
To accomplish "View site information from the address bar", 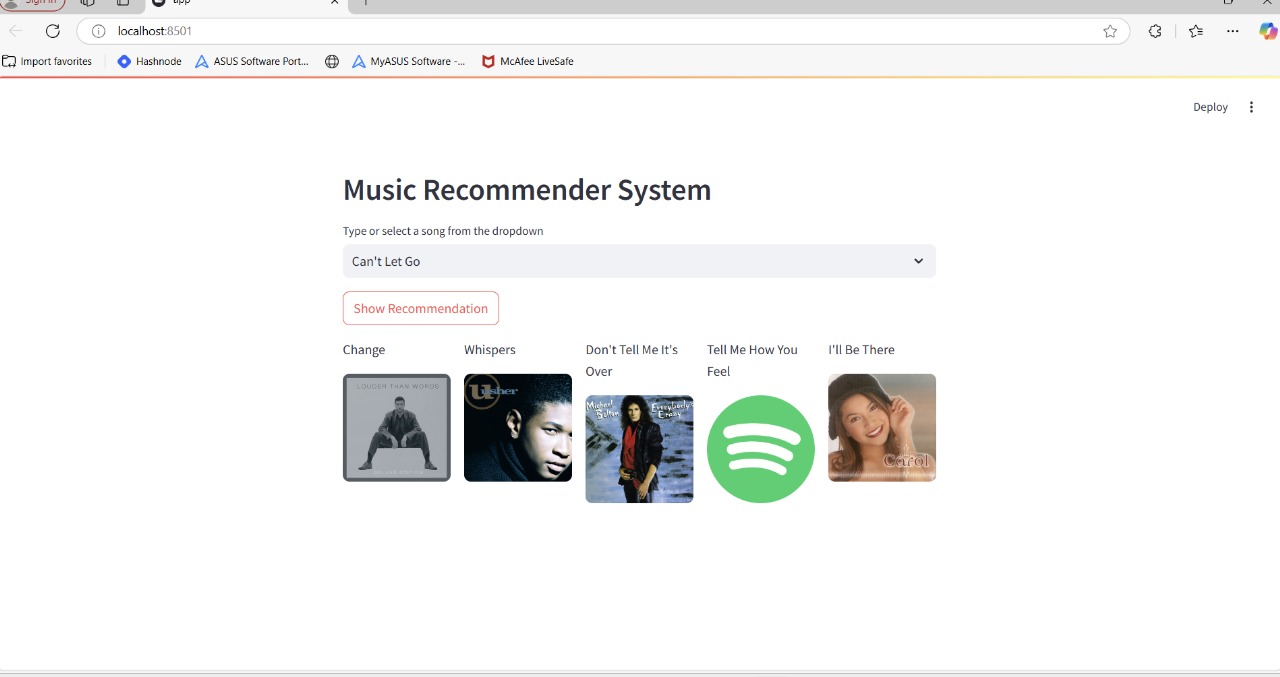I will 97,31.
